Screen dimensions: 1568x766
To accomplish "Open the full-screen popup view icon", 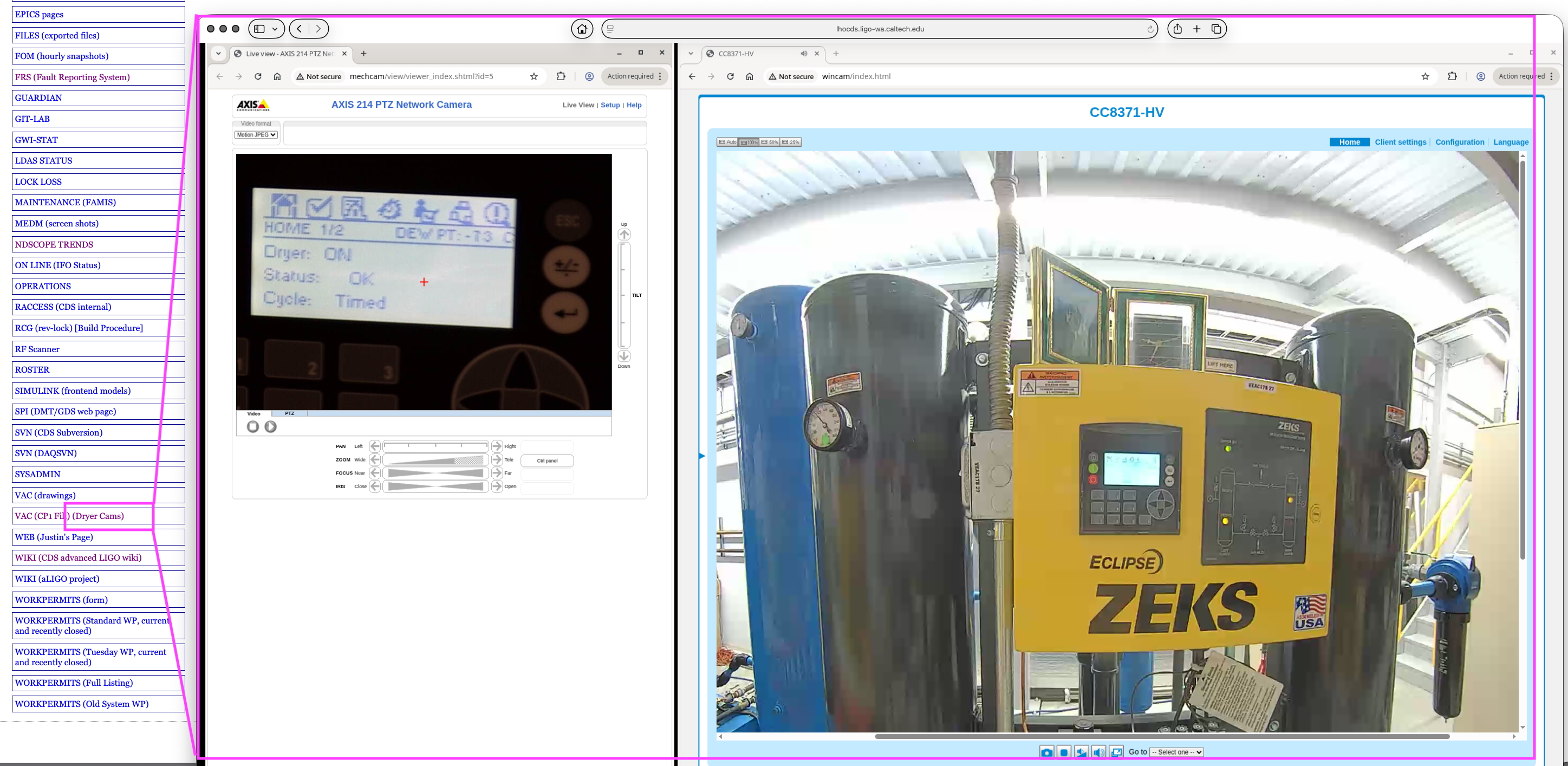I will click(x=1116, y=752).
